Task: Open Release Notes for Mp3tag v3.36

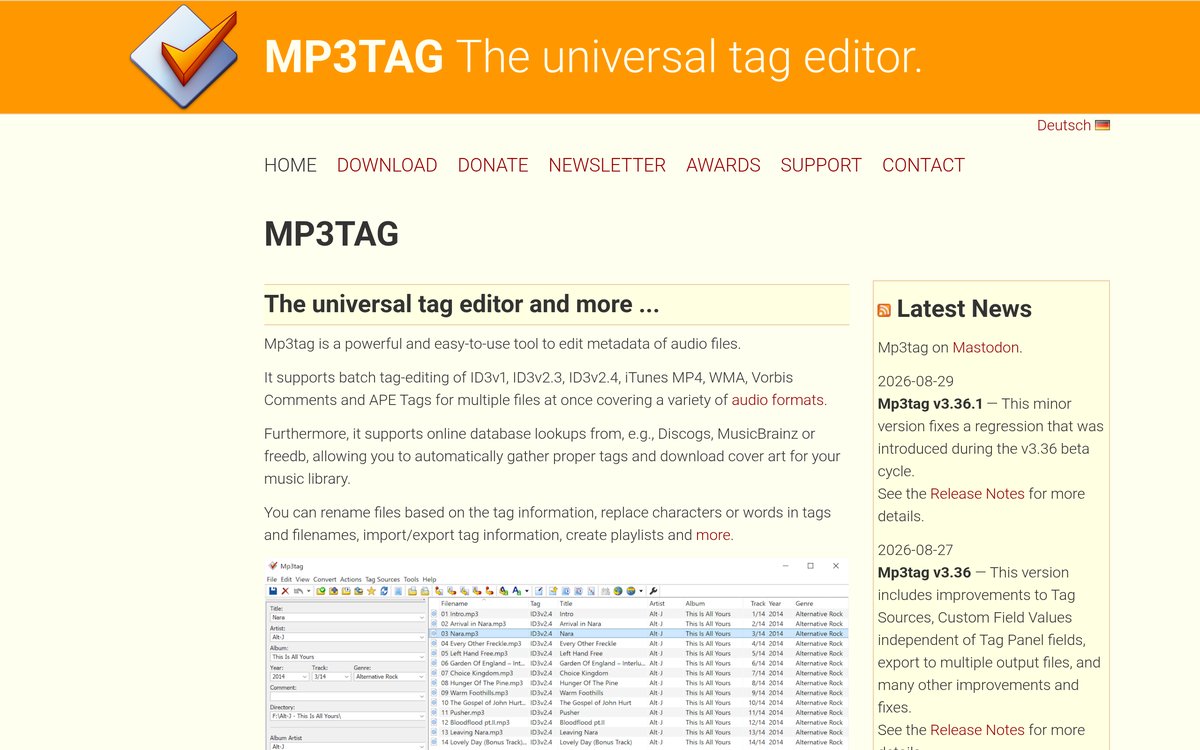Action: [x=977, y=730]
